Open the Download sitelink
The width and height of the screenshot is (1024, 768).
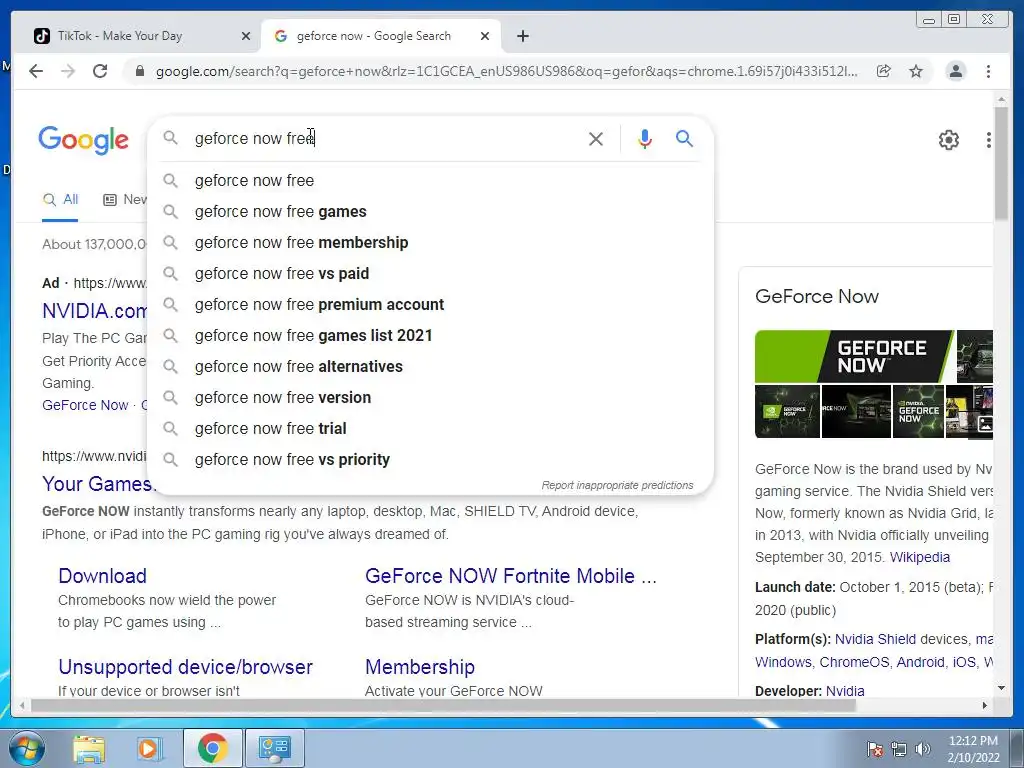(103, 575)
